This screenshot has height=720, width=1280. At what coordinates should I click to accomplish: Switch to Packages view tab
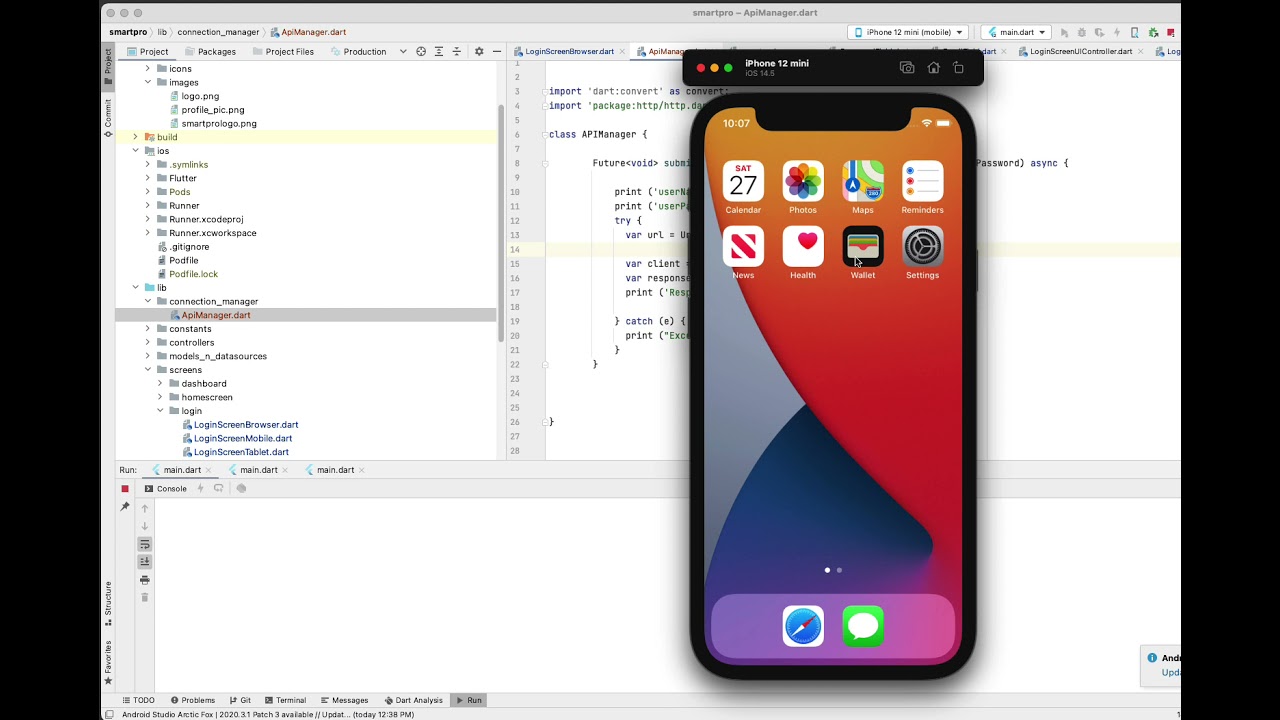[x=209, y=51]
